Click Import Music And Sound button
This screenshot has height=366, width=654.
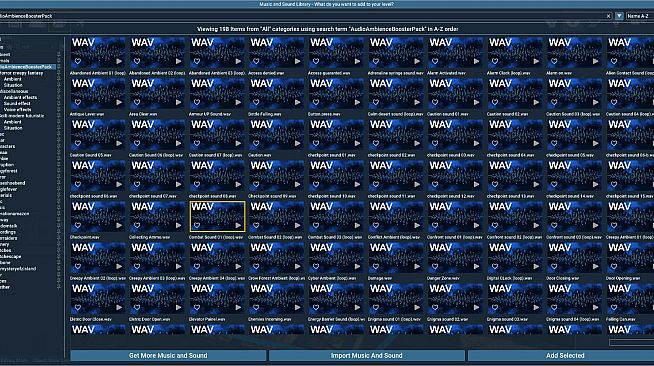367,356
